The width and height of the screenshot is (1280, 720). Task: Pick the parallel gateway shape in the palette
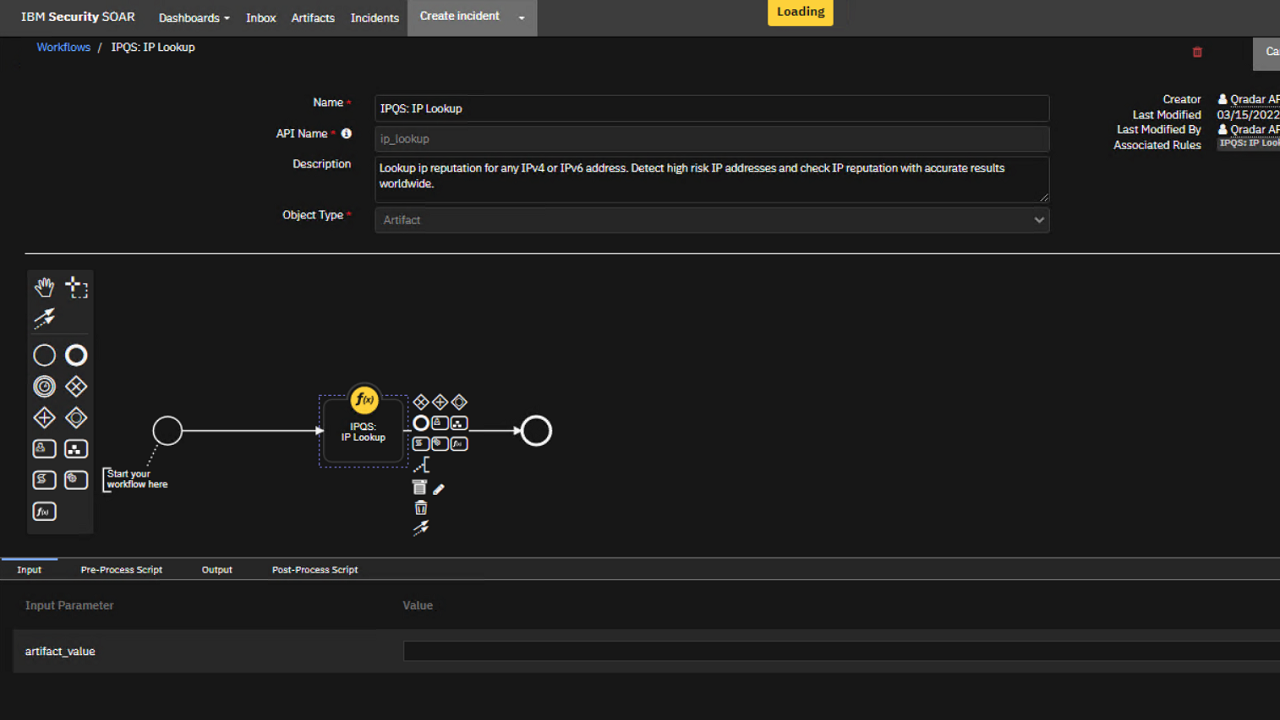(44, 418)
